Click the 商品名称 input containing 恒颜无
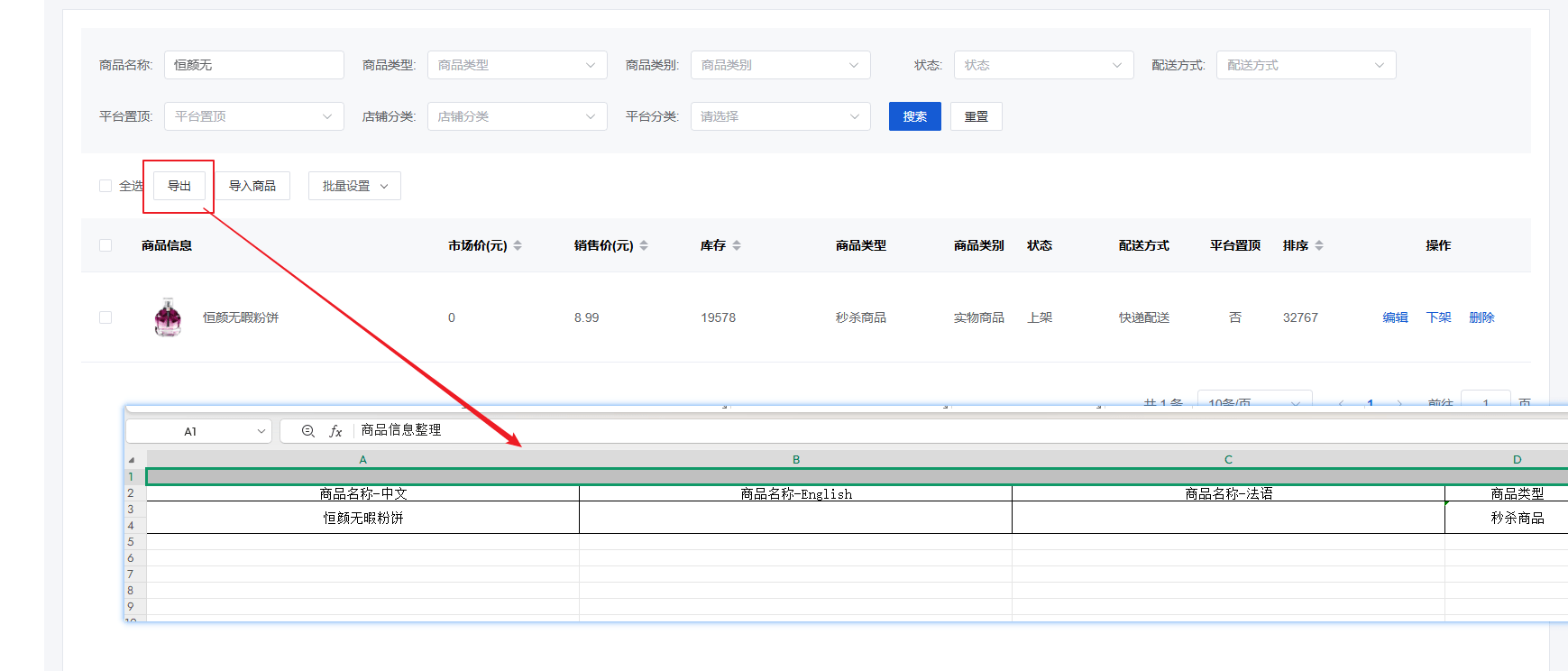The width and height of the screenshot is (1568, 671). [x=254, y=65]
